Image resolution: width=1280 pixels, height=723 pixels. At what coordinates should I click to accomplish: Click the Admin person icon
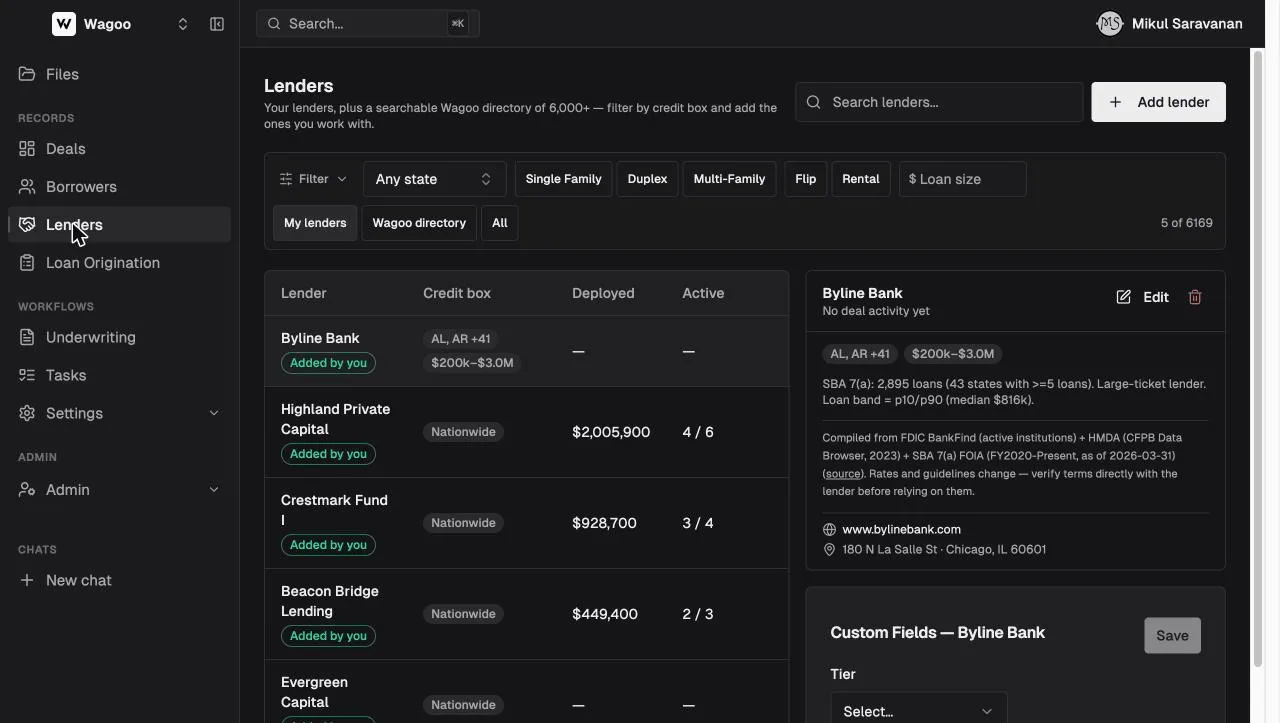coord(27,490)
